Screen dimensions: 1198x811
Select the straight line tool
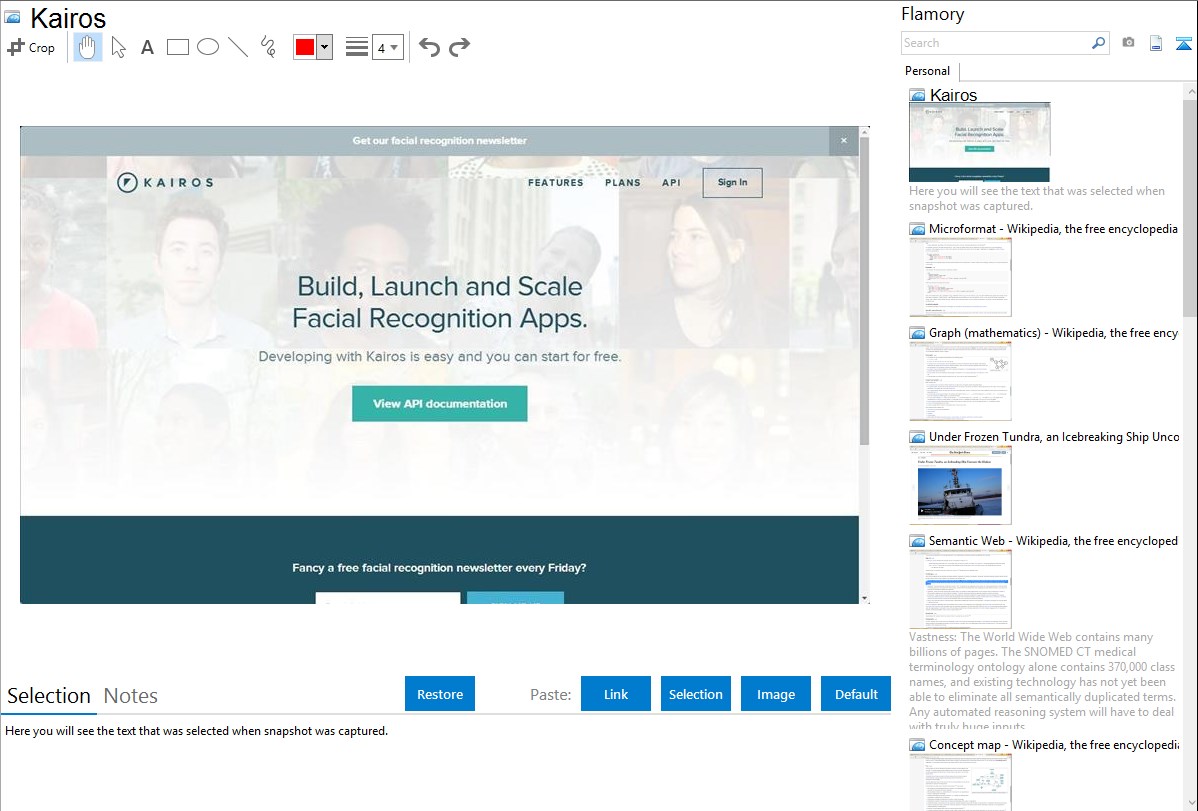(x=238, y=47)
